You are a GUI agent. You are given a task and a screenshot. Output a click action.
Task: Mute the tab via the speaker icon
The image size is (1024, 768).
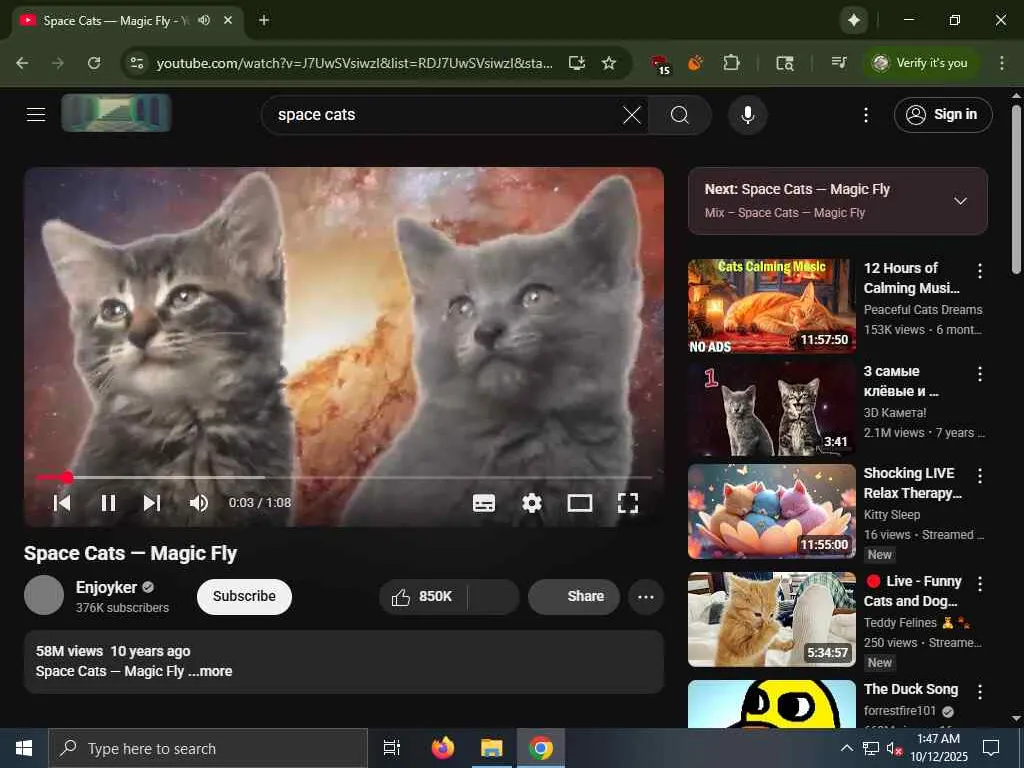[x=204, y=20]
